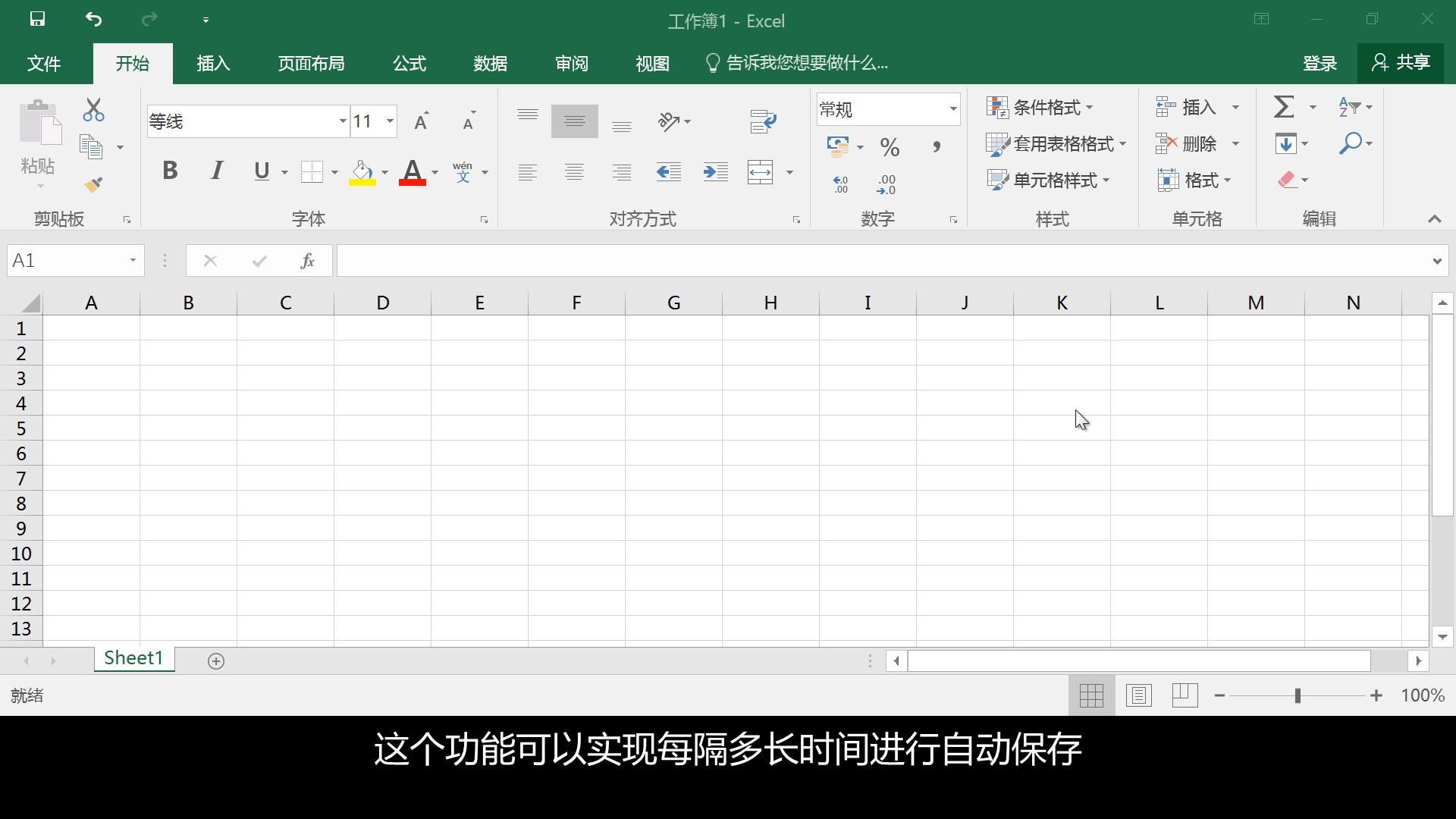Click the Clear eraser icon
Image resolution: width=1456 pixels, height=819 pixels.
pyautogui.click(x=1286, y=180)
